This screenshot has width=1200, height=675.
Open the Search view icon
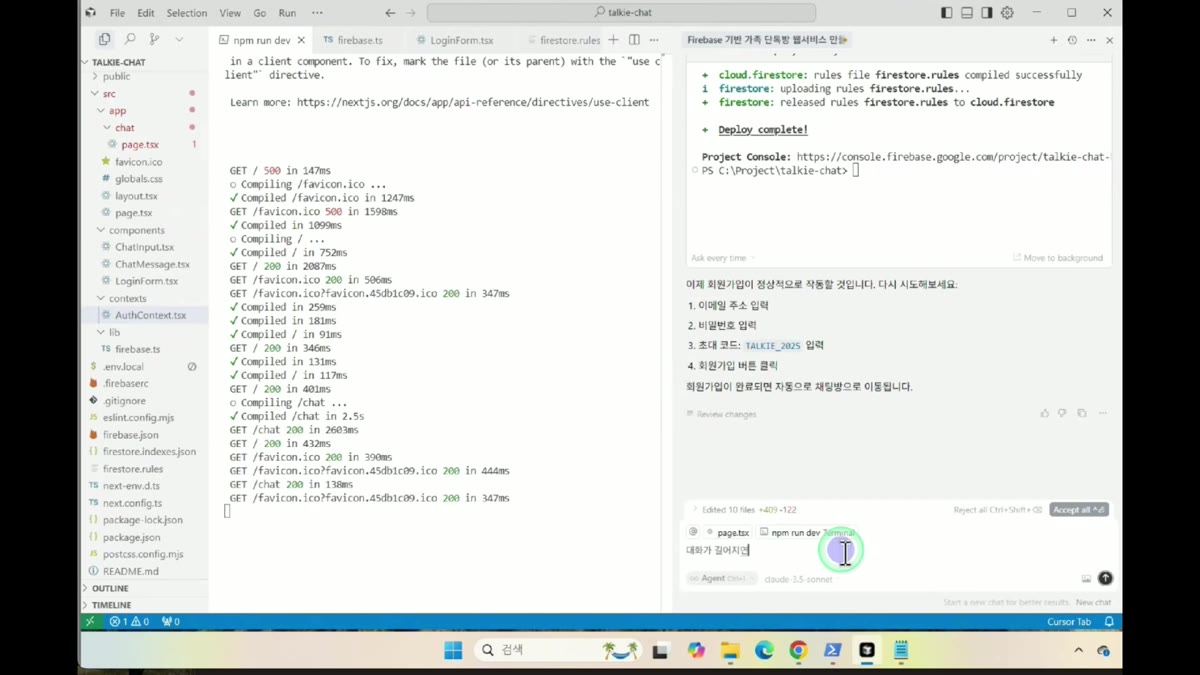click(130, 39)
